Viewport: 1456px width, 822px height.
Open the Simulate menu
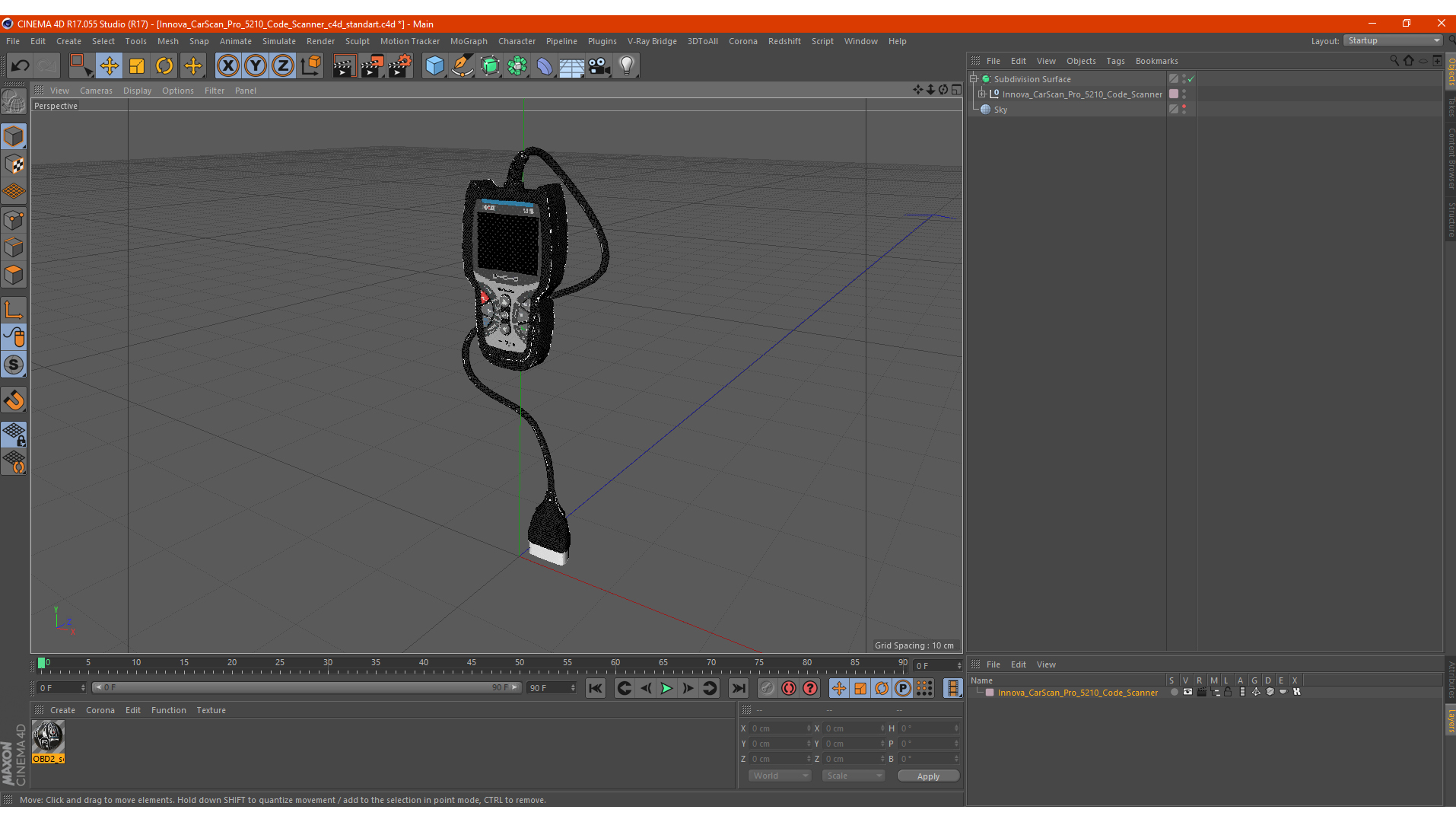coord(279,41)
